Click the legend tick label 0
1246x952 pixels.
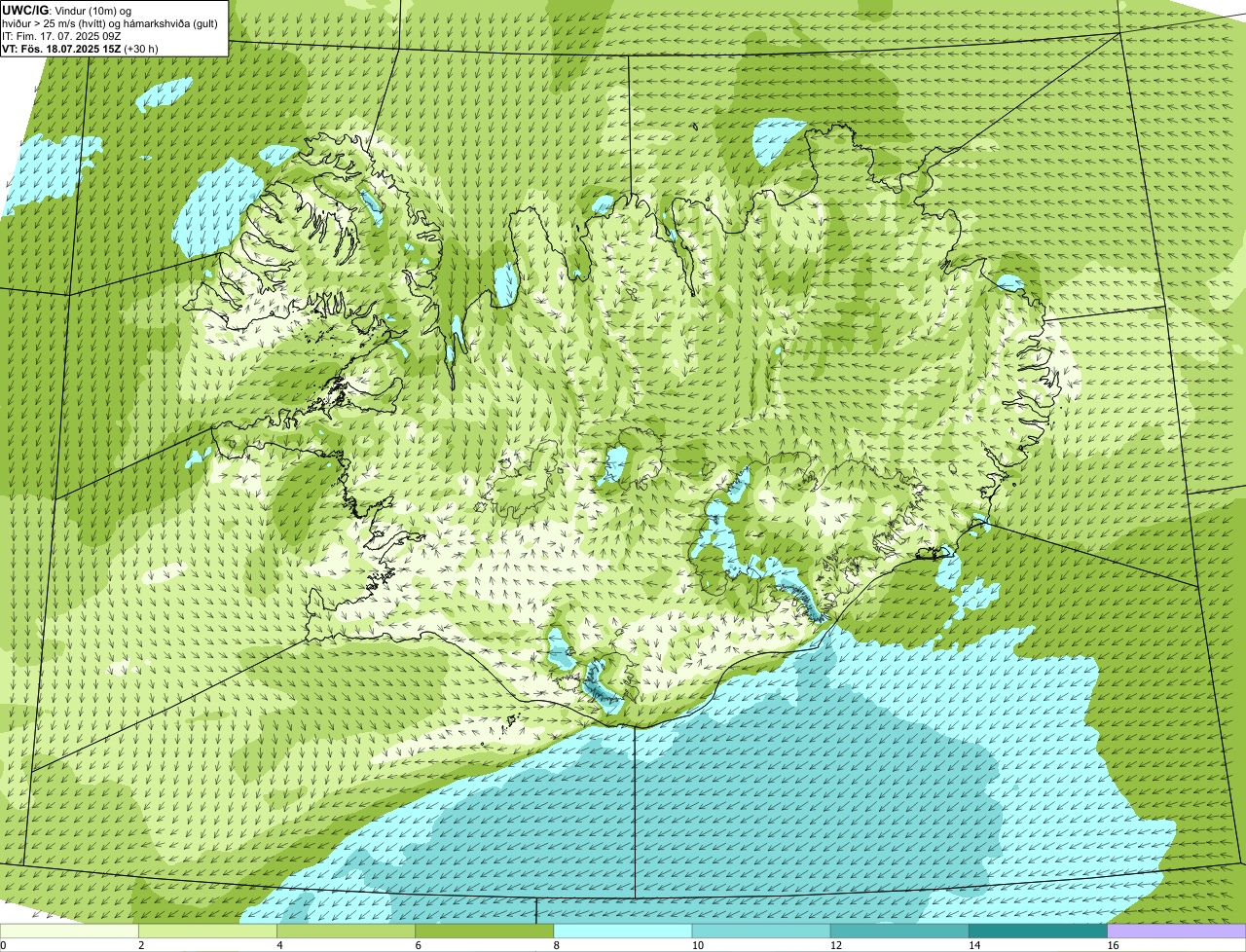3,945
